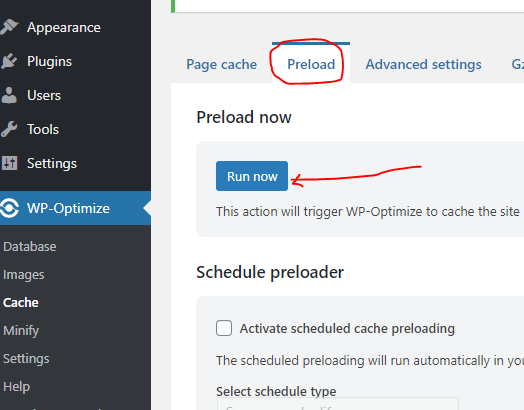Switch to the Page cache tab

(222, 64)
